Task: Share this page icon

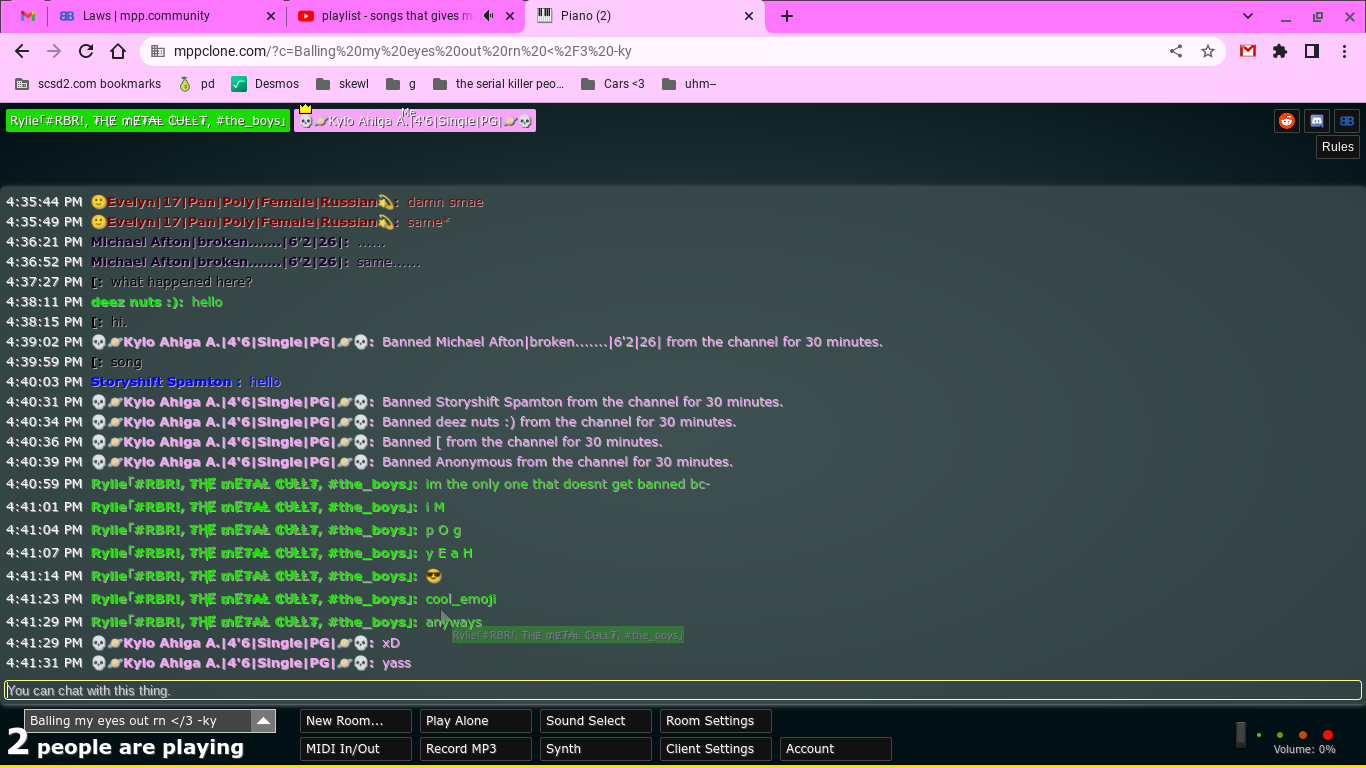Action: 1176,51
